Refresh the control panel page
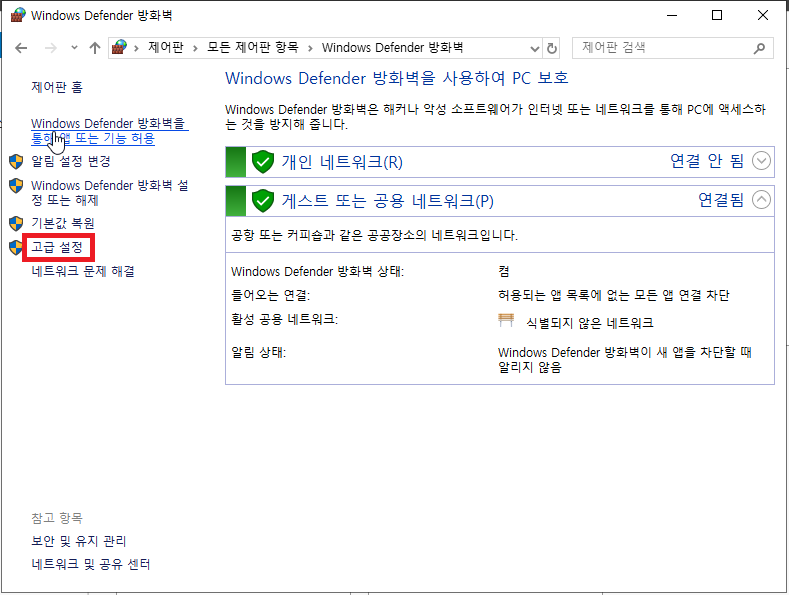Viewport: 789px width, 595px height. click(x=552, y=48)
